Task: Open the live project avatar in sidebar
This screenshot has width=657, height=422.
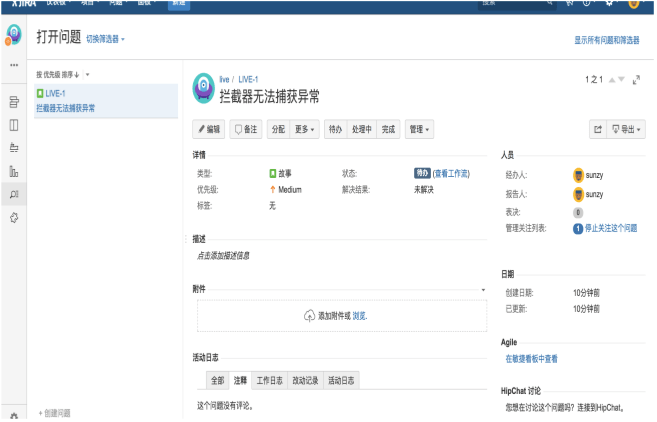Action: [x=13, y=34]
